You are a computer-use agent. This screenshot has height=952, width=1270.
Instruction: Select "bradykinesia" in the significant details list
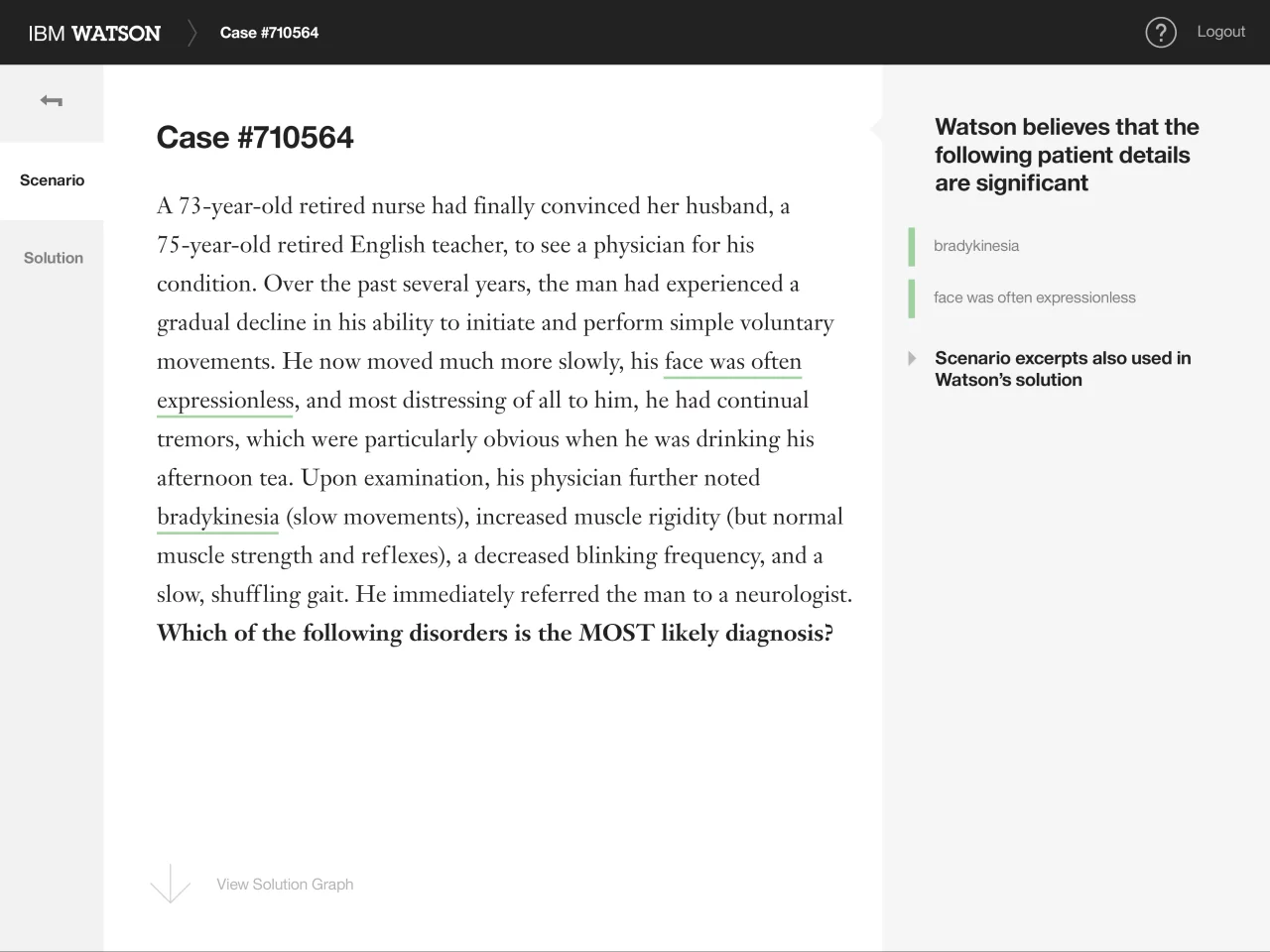pos(976,246)
